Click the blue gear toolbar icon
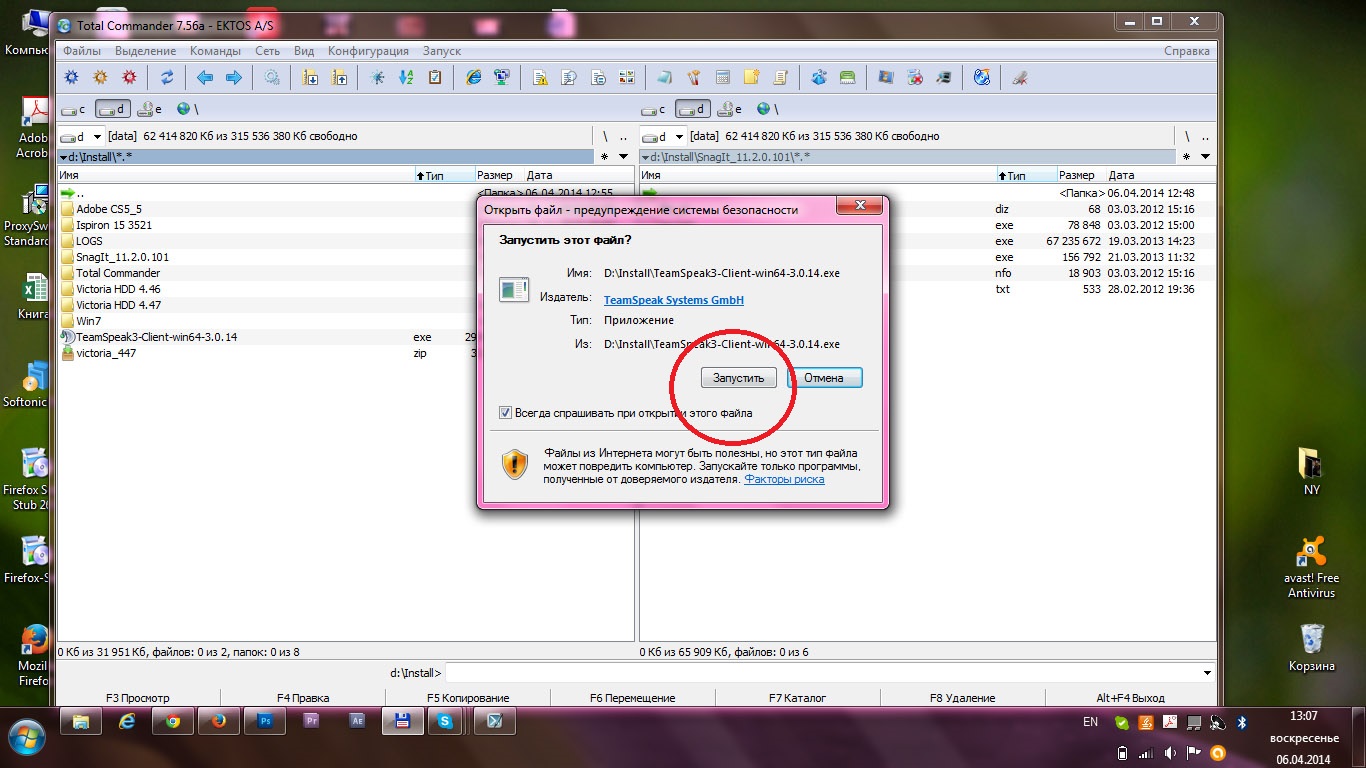 coord(71,77)
